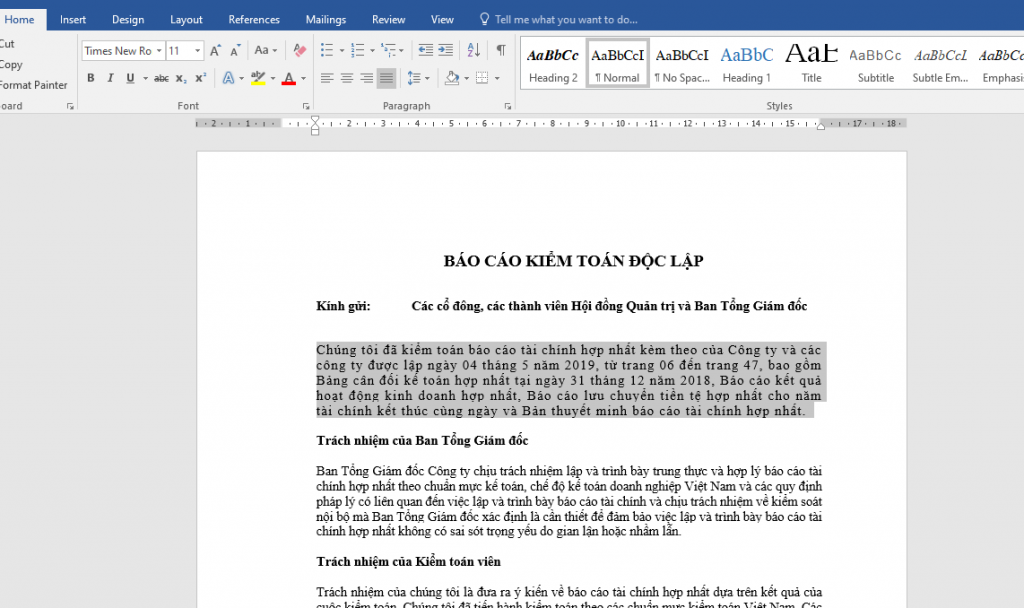1024x608 pixels.
Task: Sort selected text A to Z
Action: [473, 50]
